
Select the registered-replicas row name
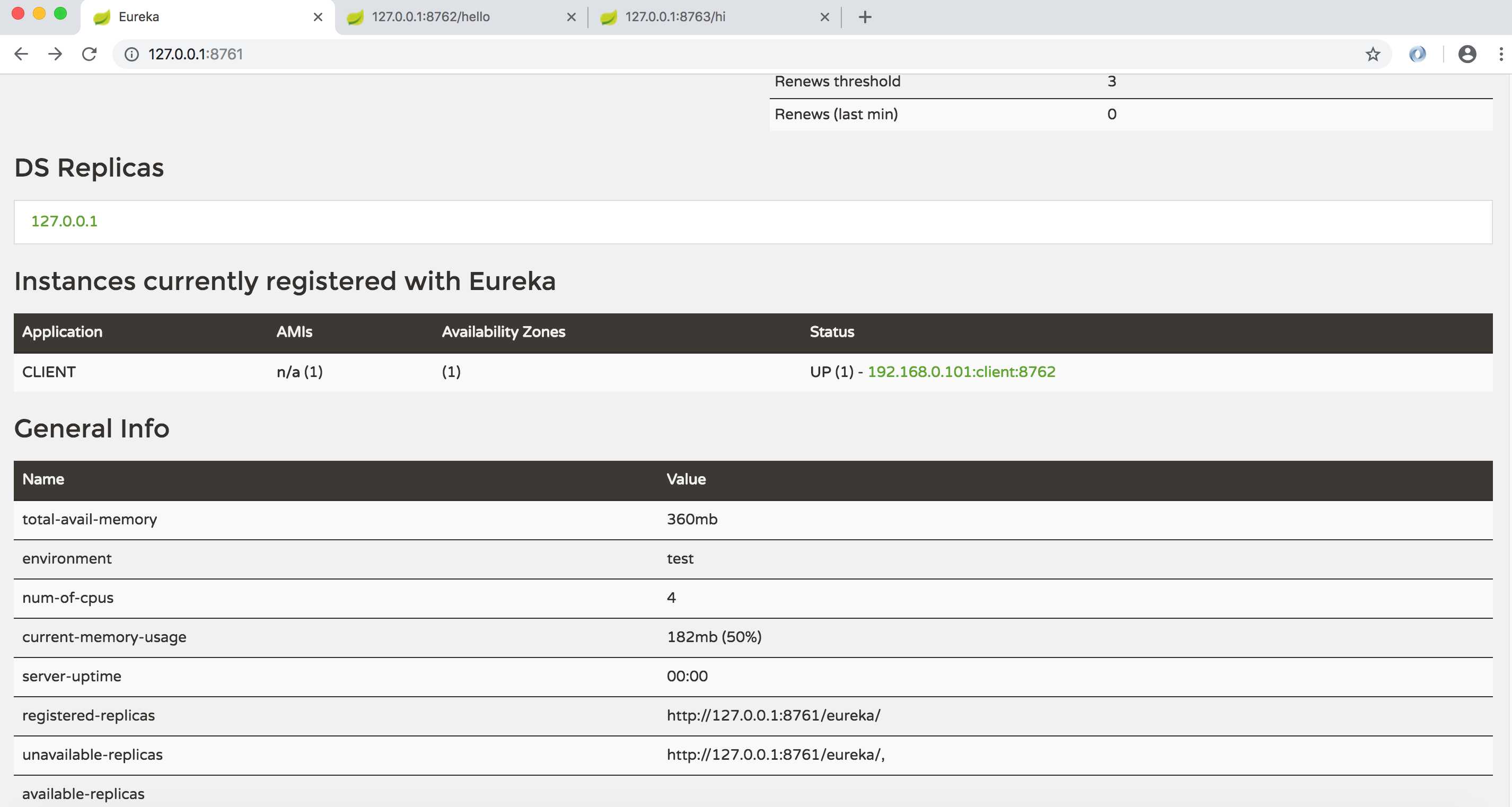88,716
